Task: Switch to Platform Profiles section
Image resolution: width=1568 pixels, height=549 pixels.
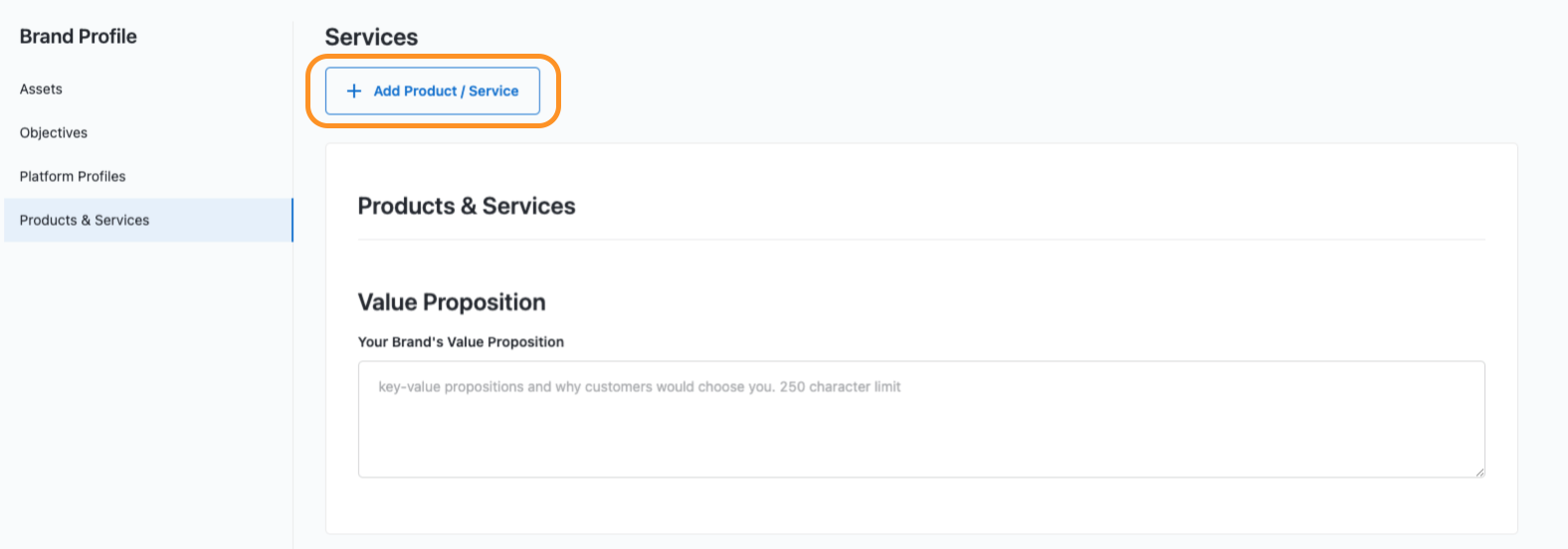Action: click(73, 177)
